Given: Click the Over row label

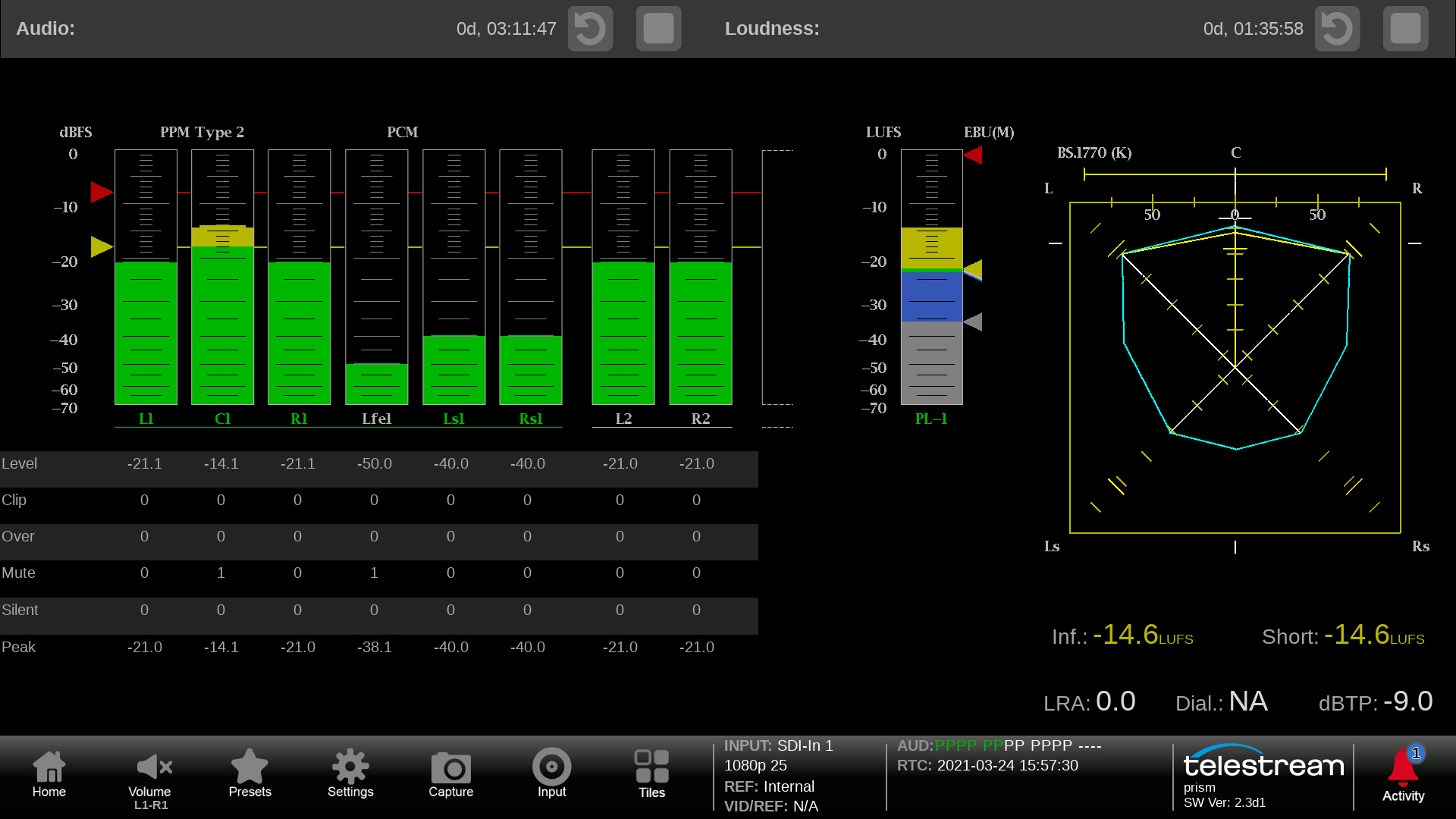Looking at the screenshot, I should tap(18, 536).
